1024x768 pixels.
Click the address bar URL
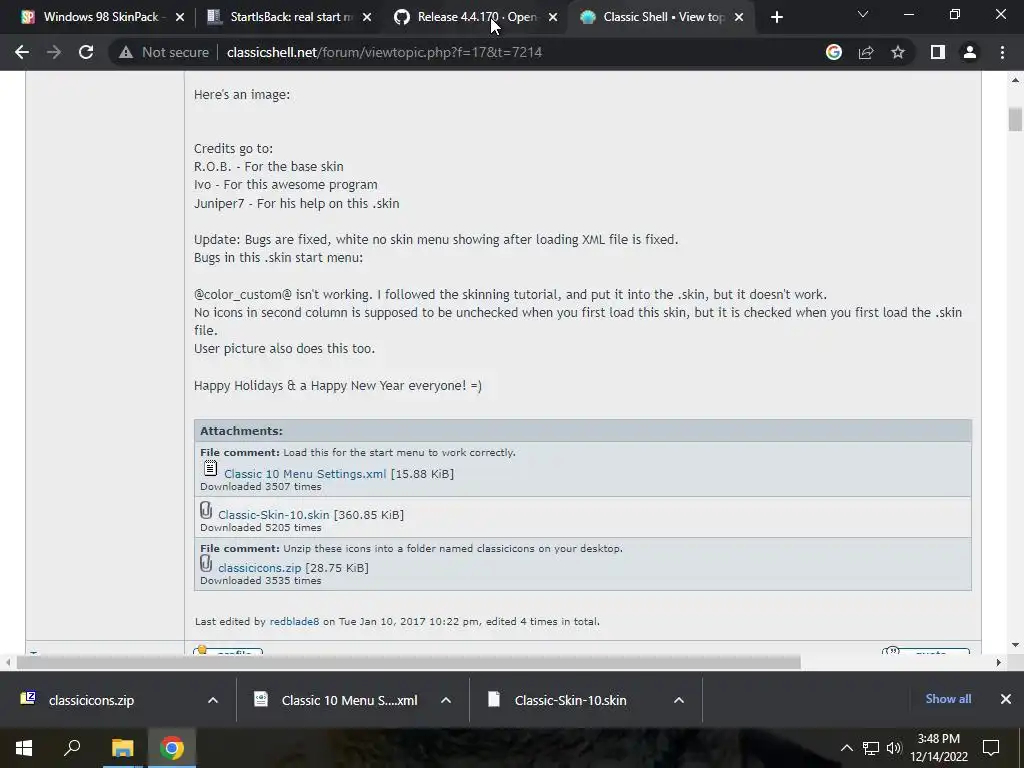pyautogui.click(x=384, y=52)
